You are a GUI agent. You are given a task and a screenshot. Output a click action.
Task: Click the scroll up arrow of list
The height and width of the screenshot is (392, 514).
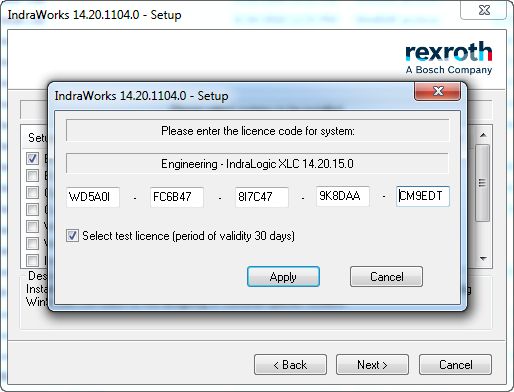(483, 135)
